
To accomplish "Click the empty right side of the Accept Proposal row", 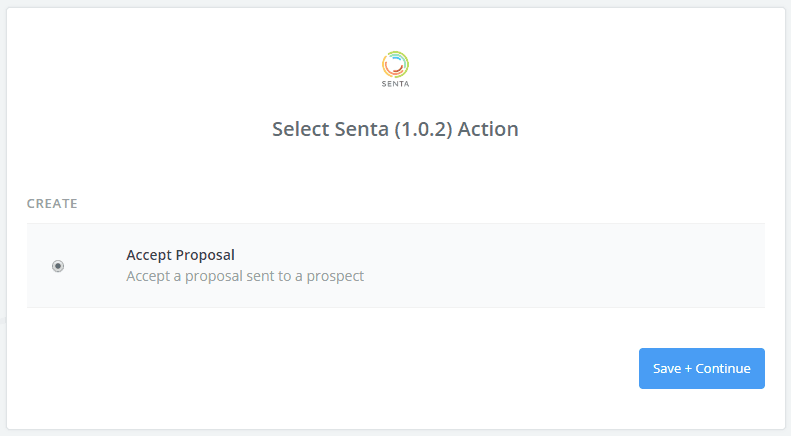I will tap(600, 265).
